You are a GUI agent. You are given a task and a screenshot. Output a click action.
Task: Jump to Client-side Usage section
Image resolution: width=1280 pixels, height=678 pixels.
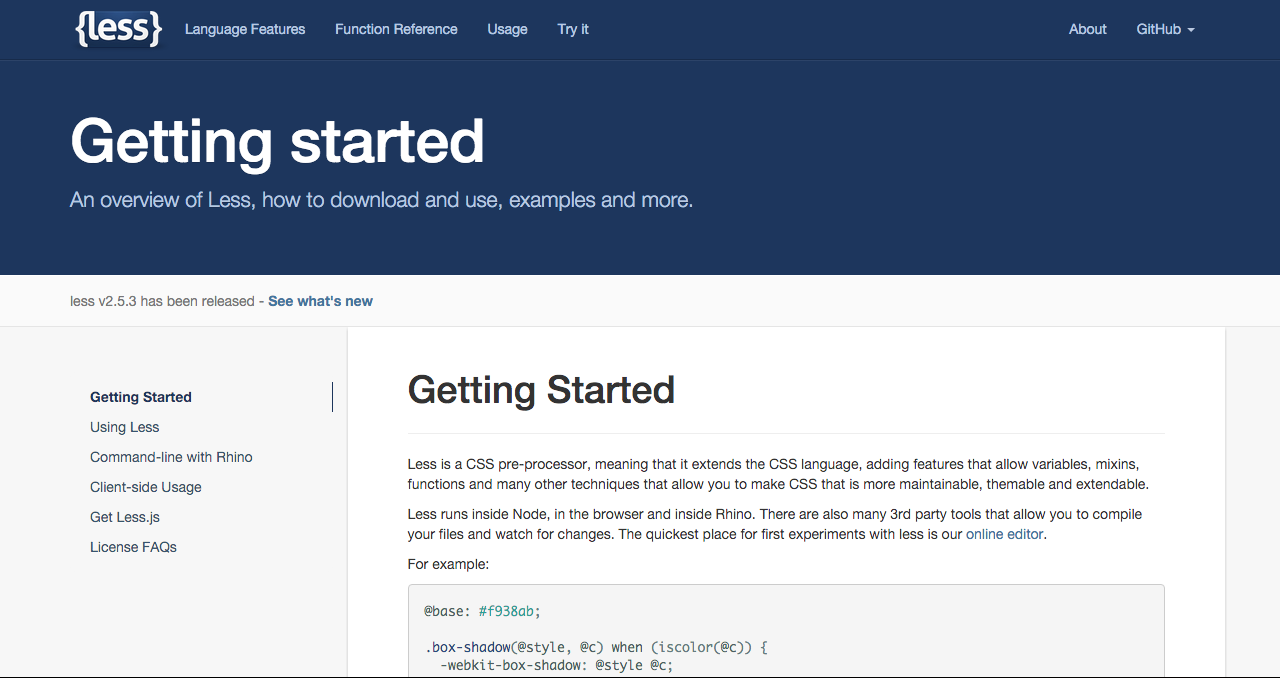(x=146, y=487)
